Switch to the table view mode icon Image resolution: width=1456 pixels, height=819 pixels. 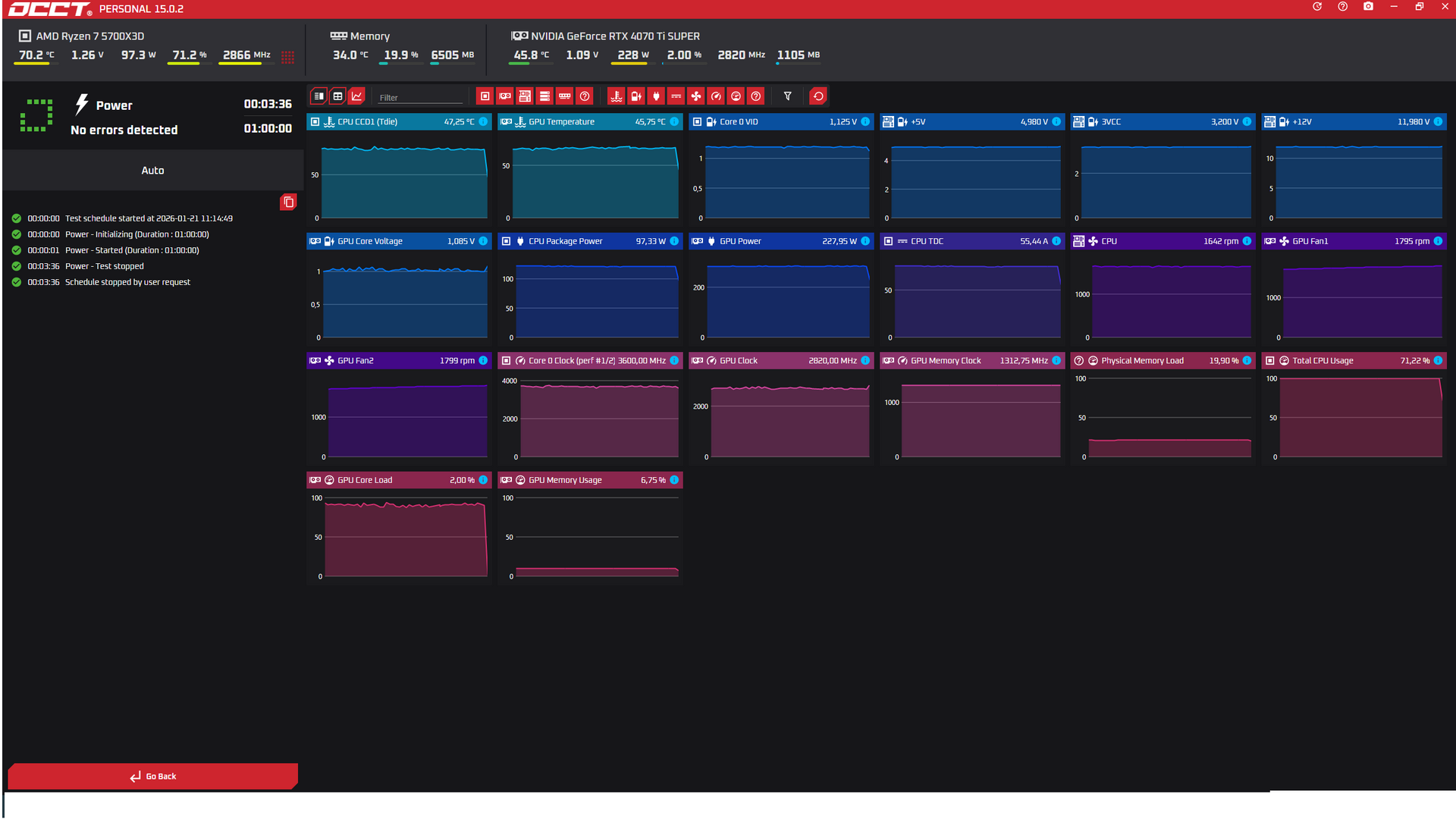338,96
